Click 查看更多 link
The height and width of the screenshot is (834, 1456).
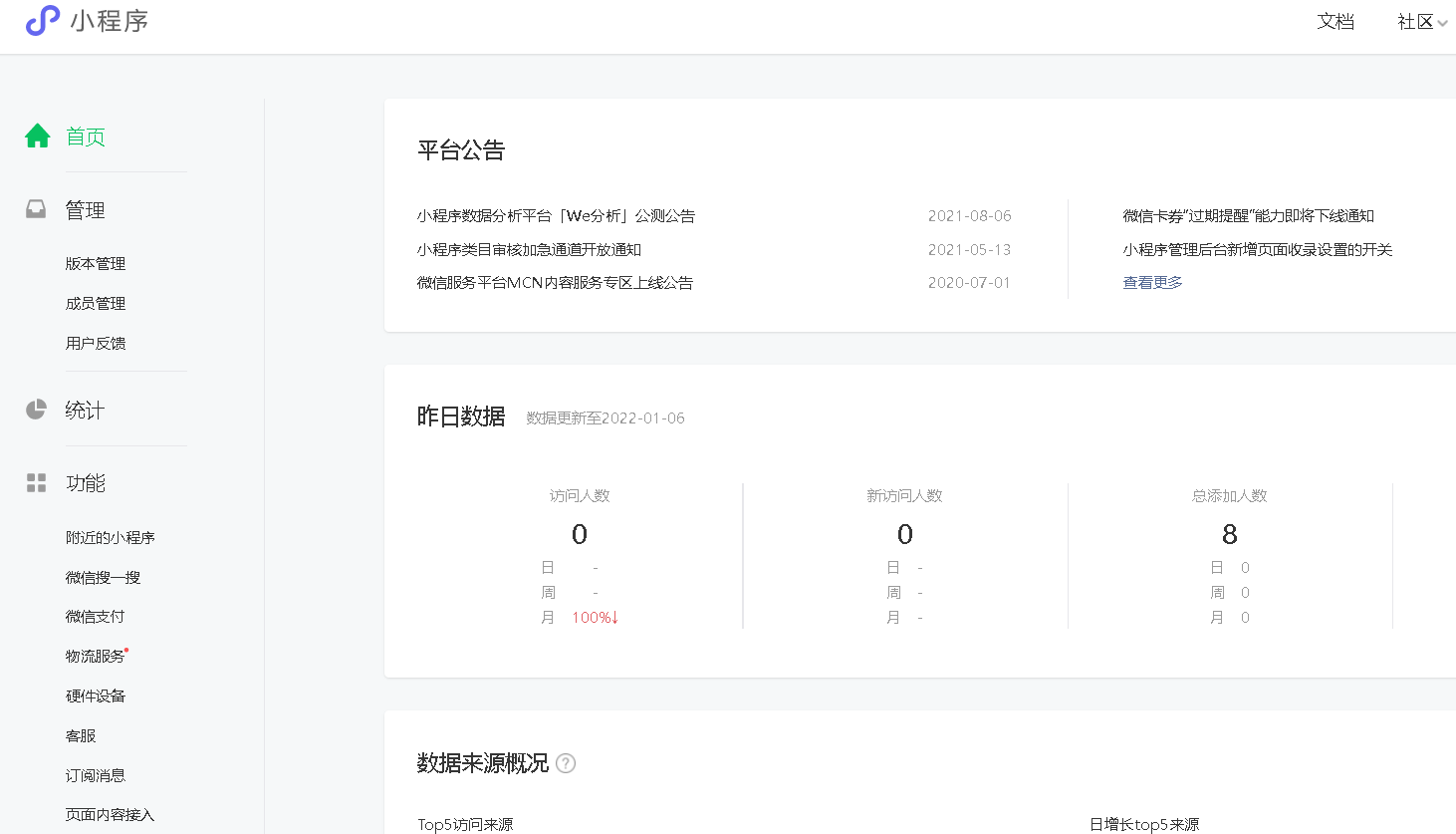(x=1152, y=282)
